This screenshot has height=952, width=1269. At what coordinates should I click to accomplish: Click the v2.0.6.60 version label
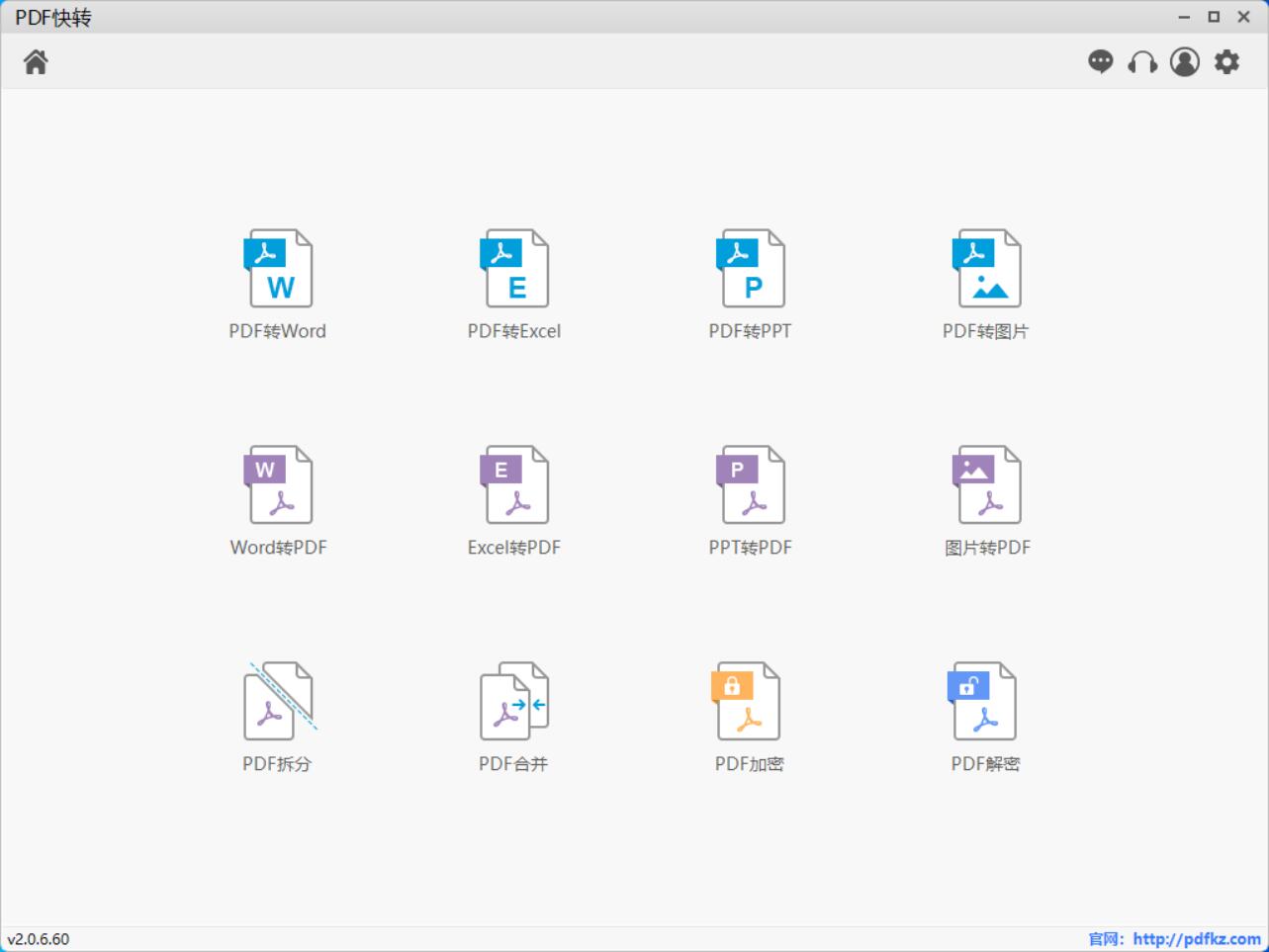[x=39, y=939]
